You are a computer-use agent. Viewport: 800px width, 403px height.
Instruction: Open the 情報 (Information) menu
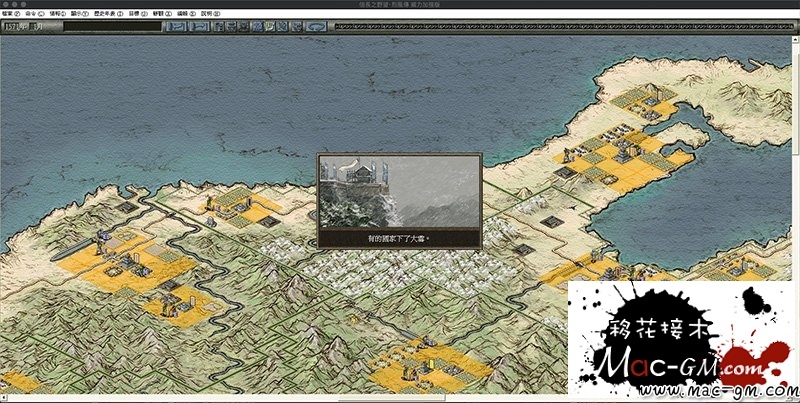(x=58, y=13)
